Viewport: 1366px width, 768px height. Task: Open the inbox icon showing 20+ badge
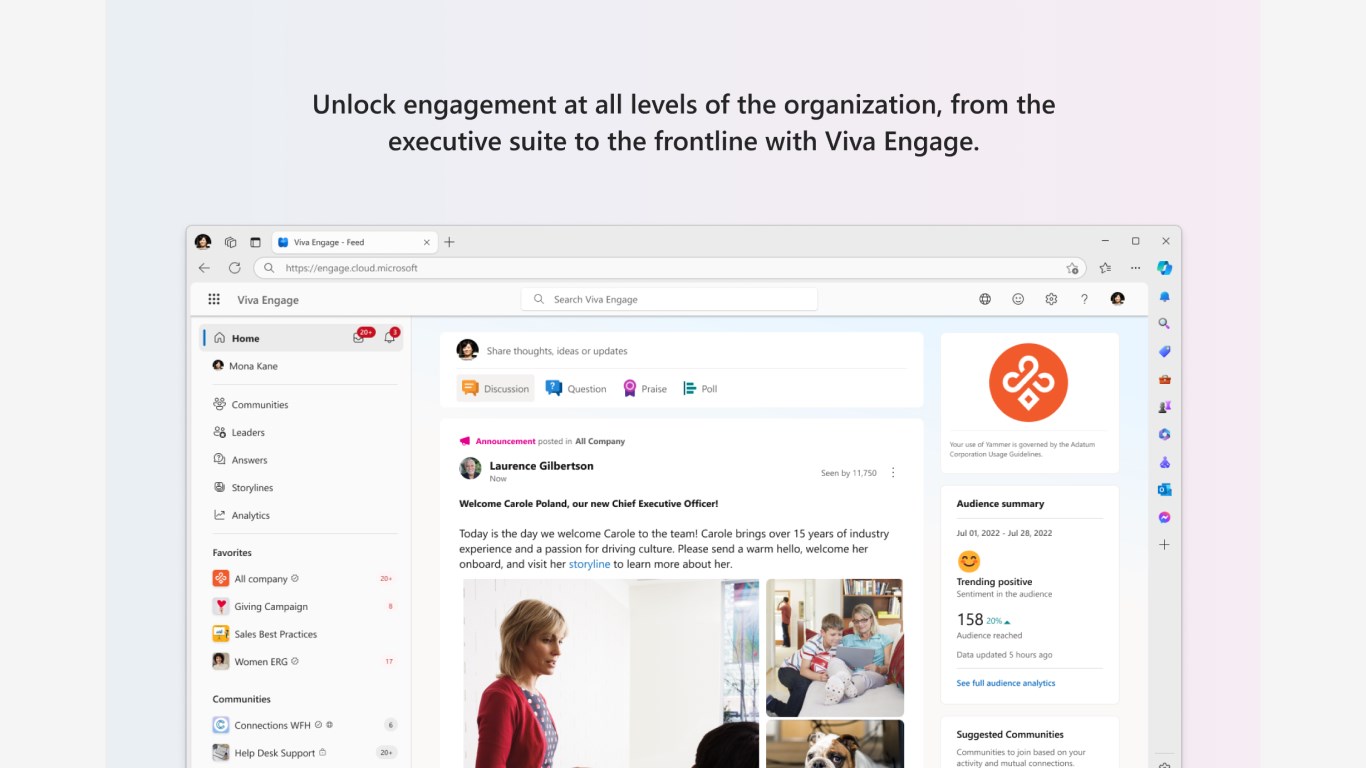point(359,337)
